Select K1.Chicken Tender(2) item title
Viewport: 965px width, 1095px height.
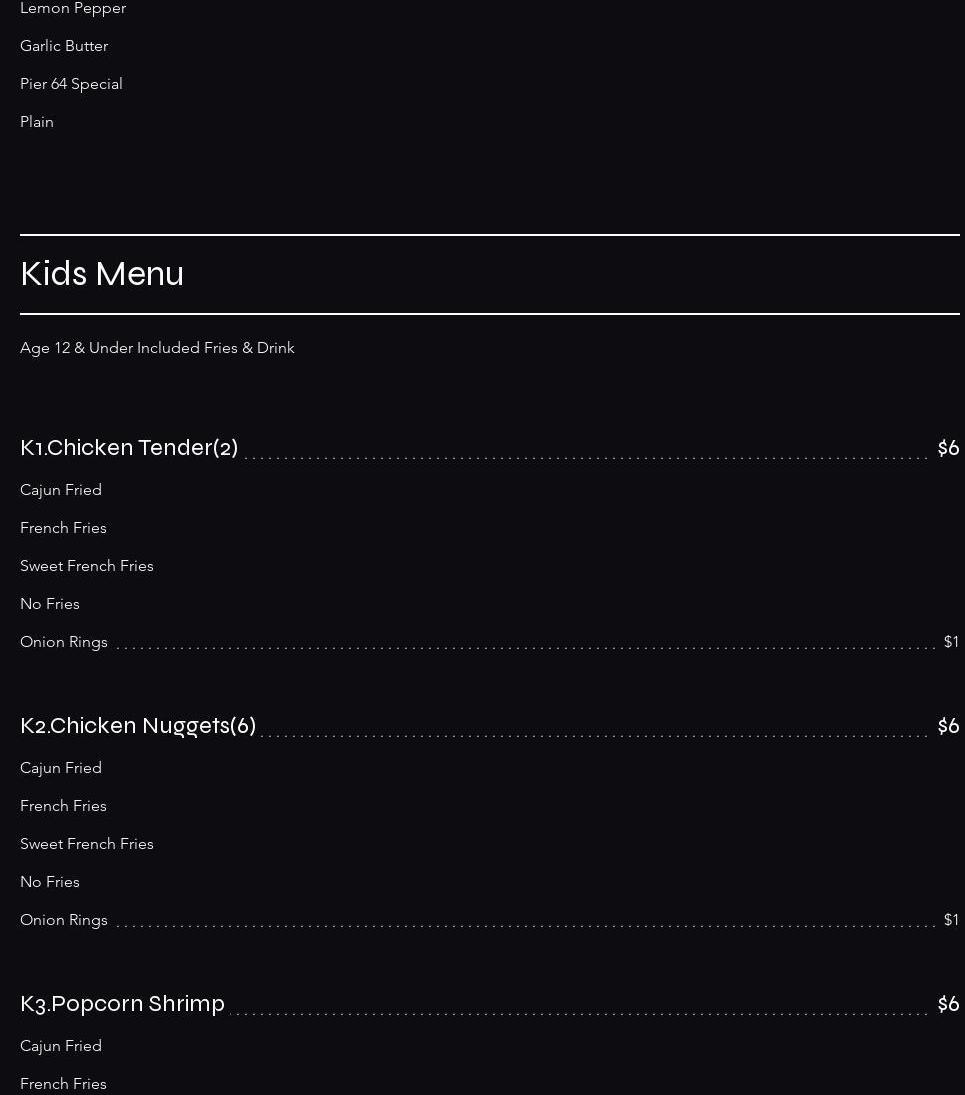coord(129,448)
